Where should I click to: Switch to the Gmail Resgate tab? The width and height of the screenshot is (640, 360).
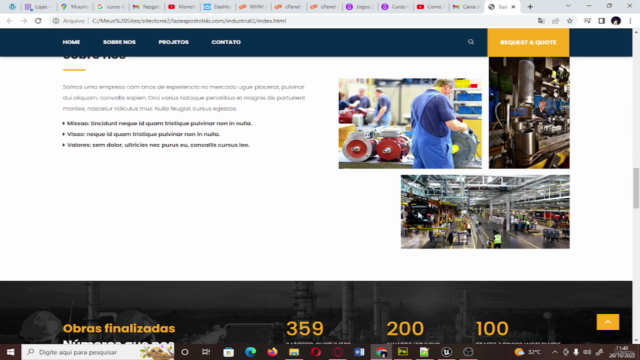click(146, 7)
